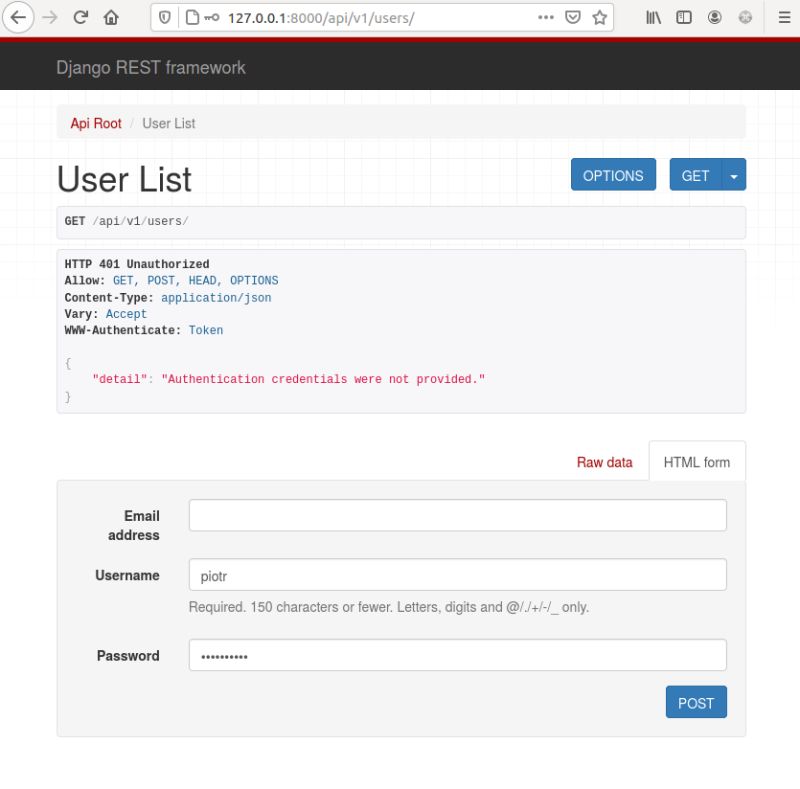Click the tracking protection shield icon
This screenshot has height=789, width=800.
[167, 17]
